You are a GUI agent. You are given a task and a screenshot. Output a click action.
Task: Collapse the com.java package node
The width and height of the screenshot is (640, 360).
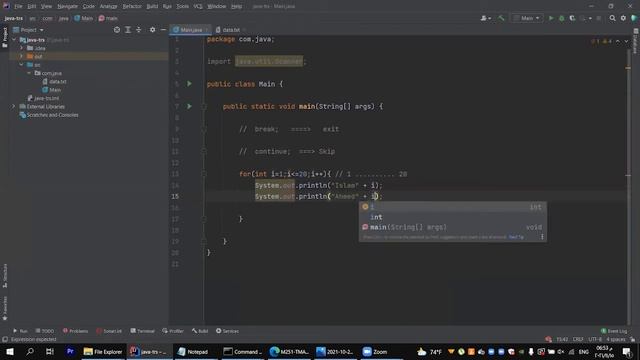(29, 73)
